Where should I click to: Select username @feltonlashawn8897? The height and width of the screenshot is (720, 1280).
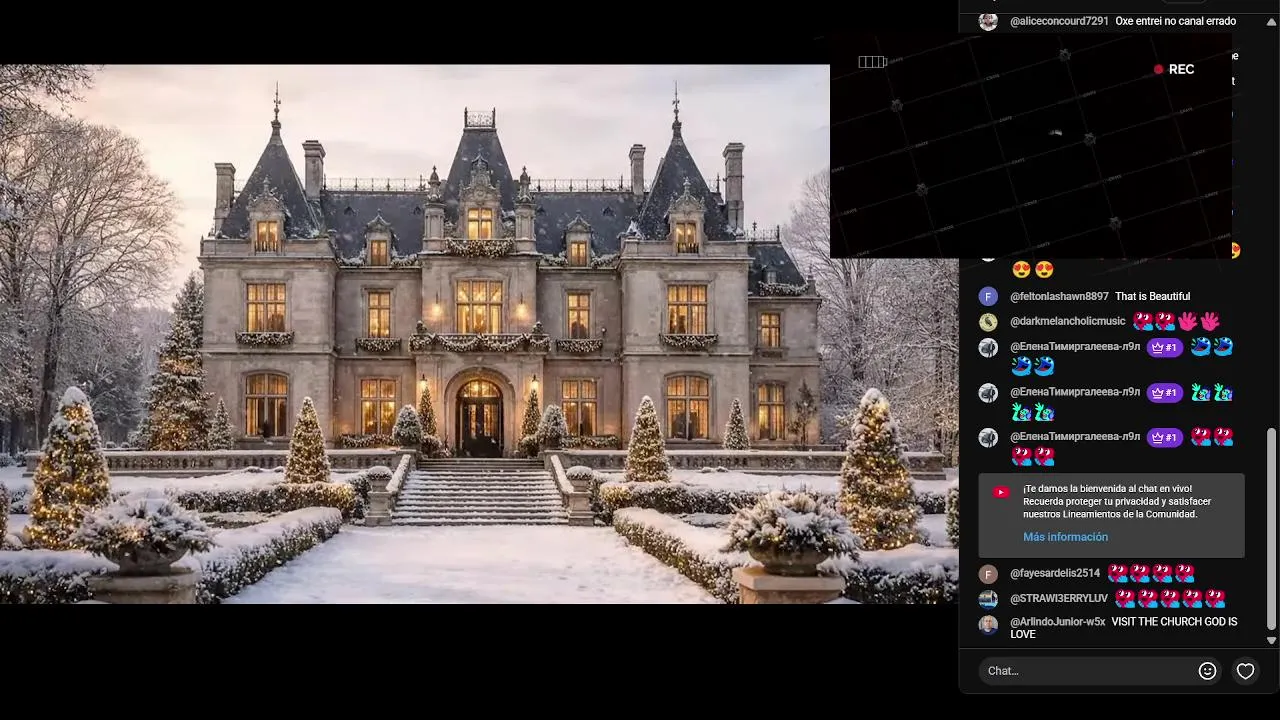tap(1059, 296)
